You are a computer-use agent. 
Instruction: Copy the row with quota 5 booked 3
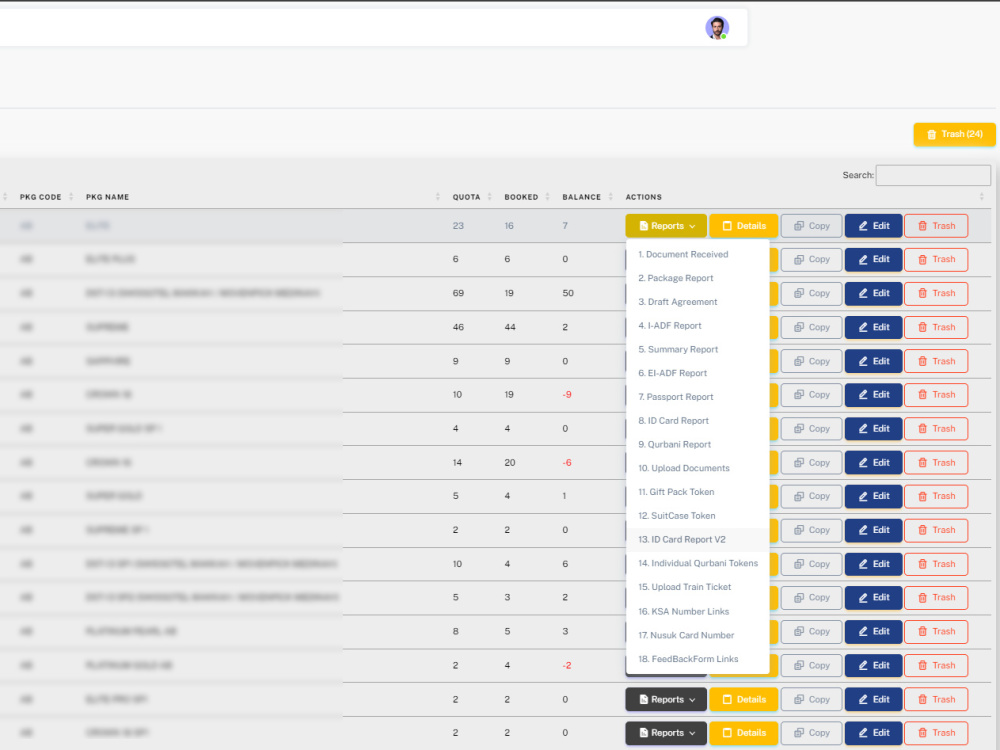(x=811, y=598)
